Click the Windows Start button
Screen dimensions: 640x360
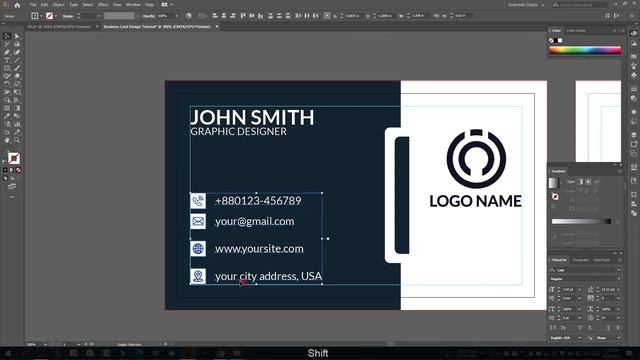7,353
